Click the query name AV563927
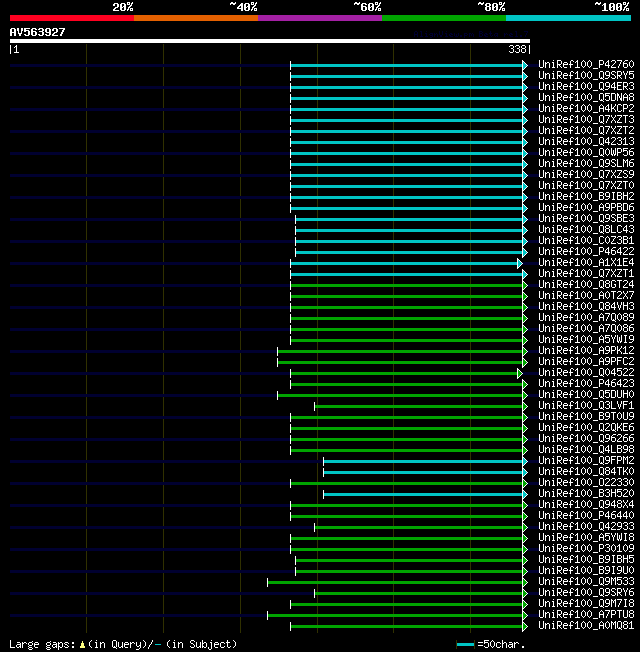 37,32
